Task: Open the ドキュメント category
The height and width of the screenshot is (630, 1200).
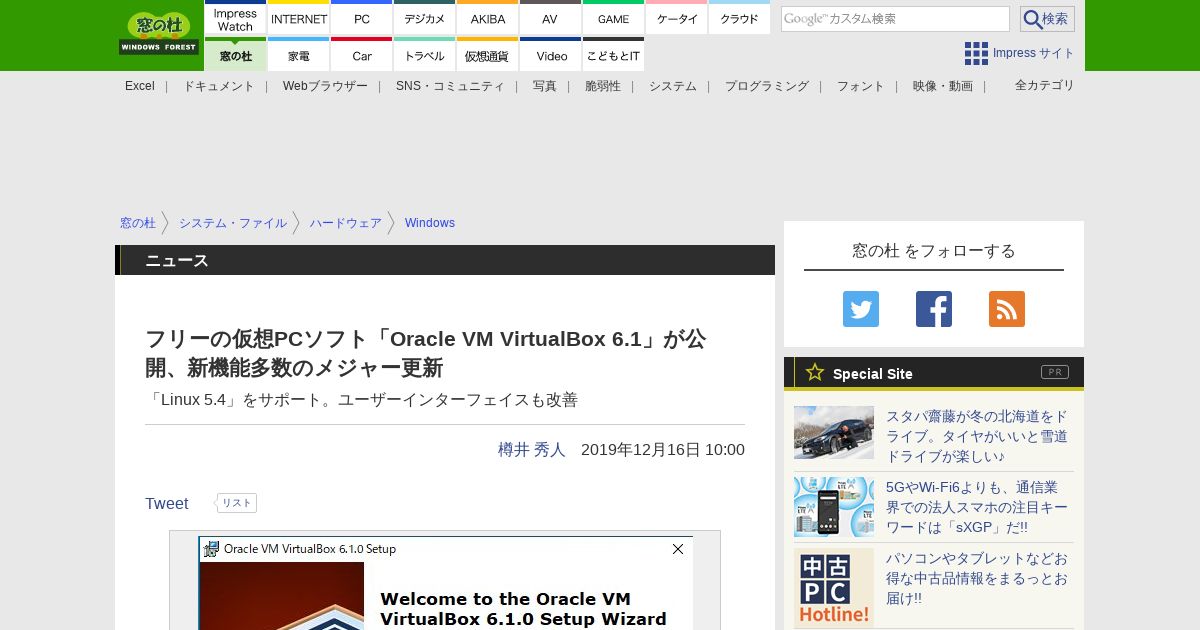Action: point(219,86)
